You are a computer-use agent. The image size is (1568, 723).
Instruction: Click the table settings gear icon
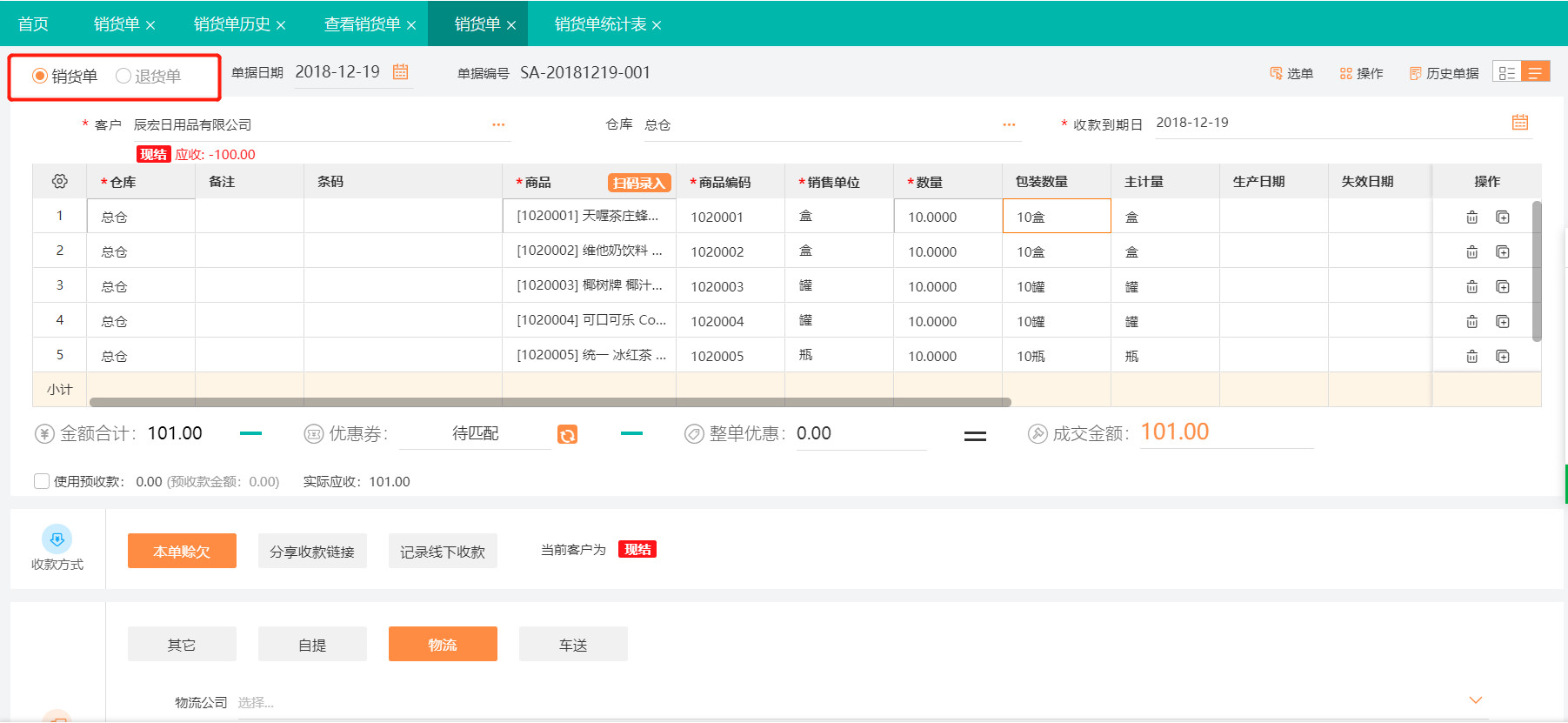59,181
